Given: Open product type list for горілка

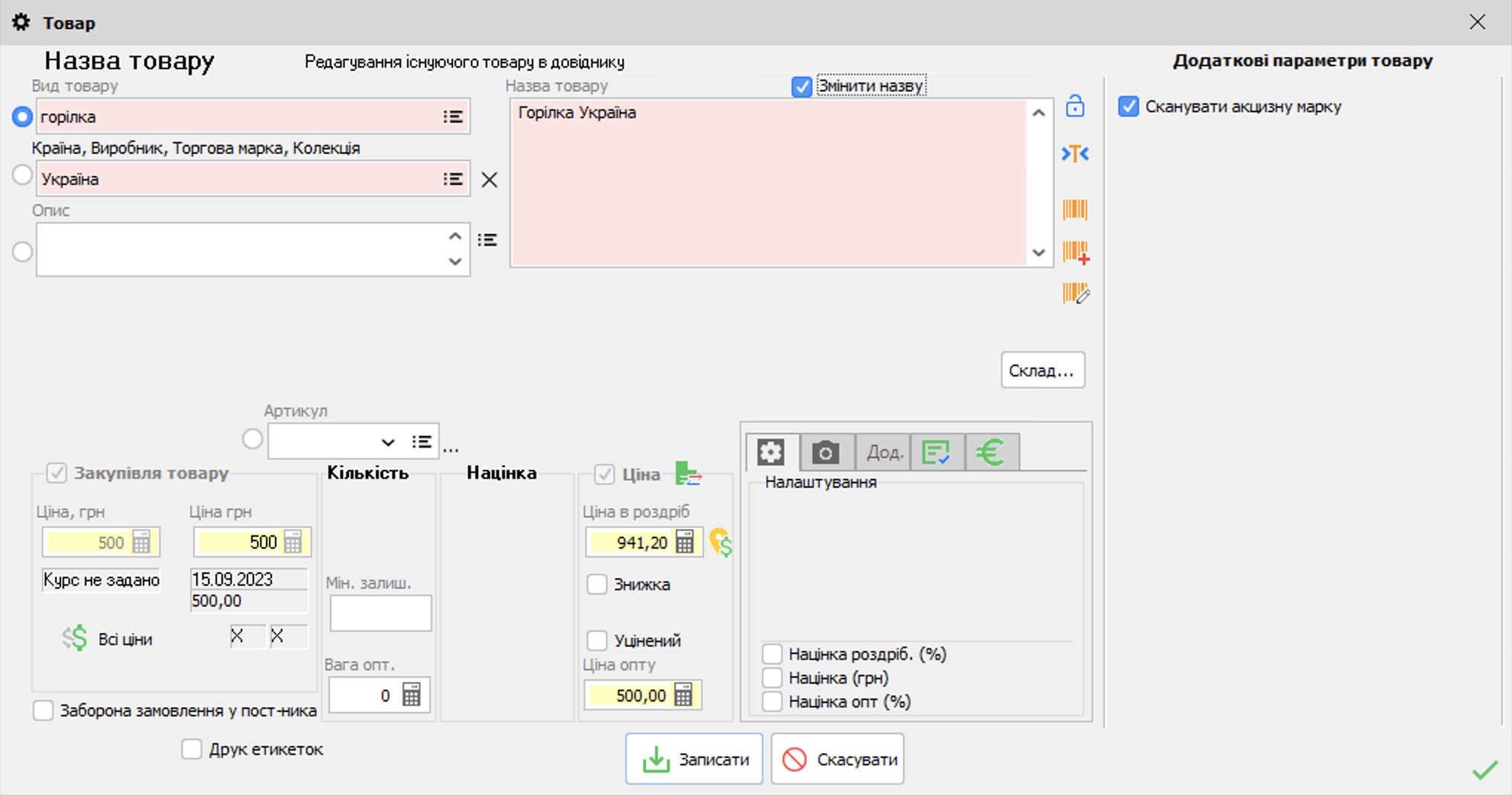Looking at the screenshot, I should coord(452,117).
